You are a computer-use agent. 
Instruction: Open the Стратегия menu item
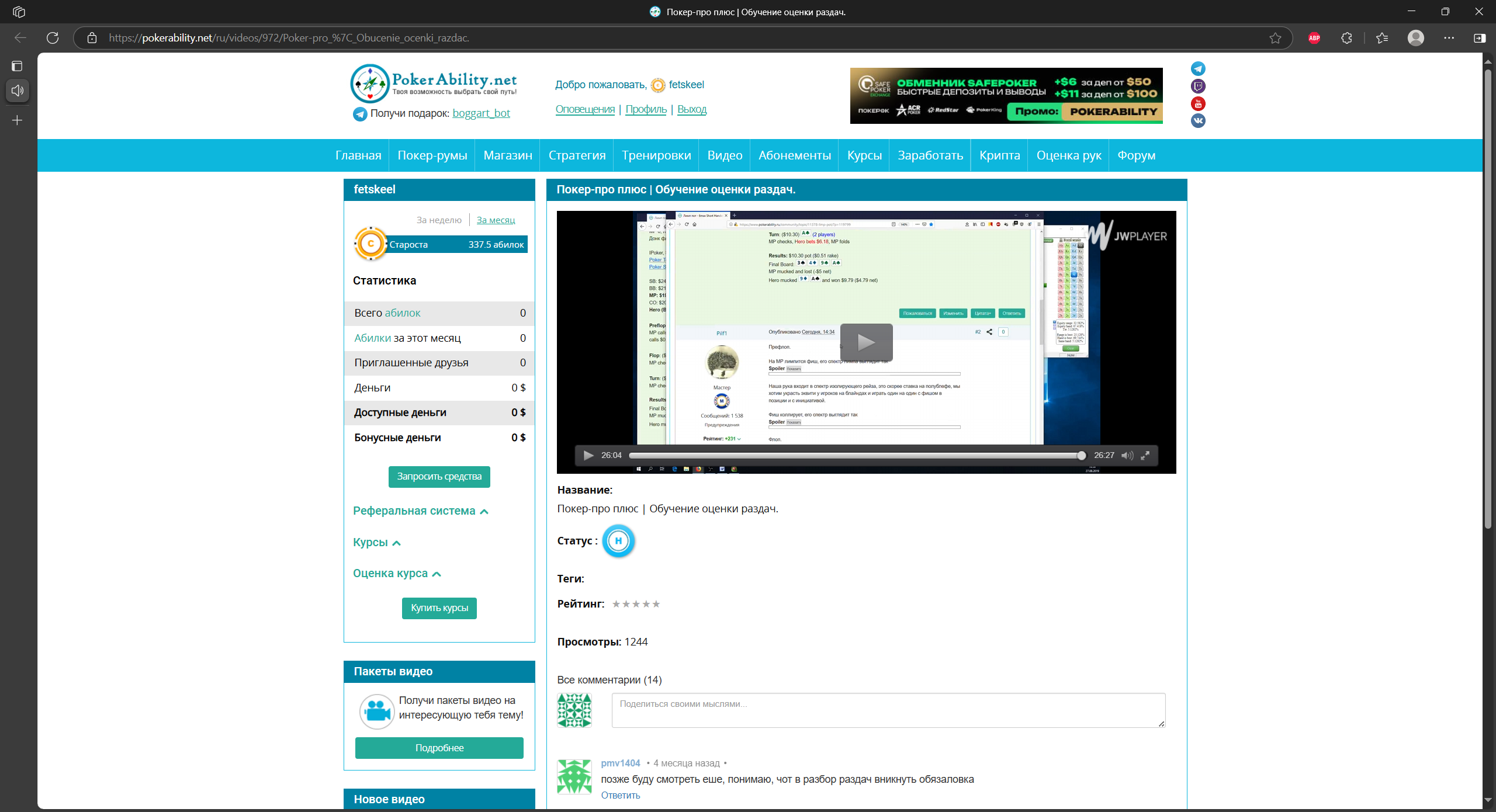click(577, 155)
